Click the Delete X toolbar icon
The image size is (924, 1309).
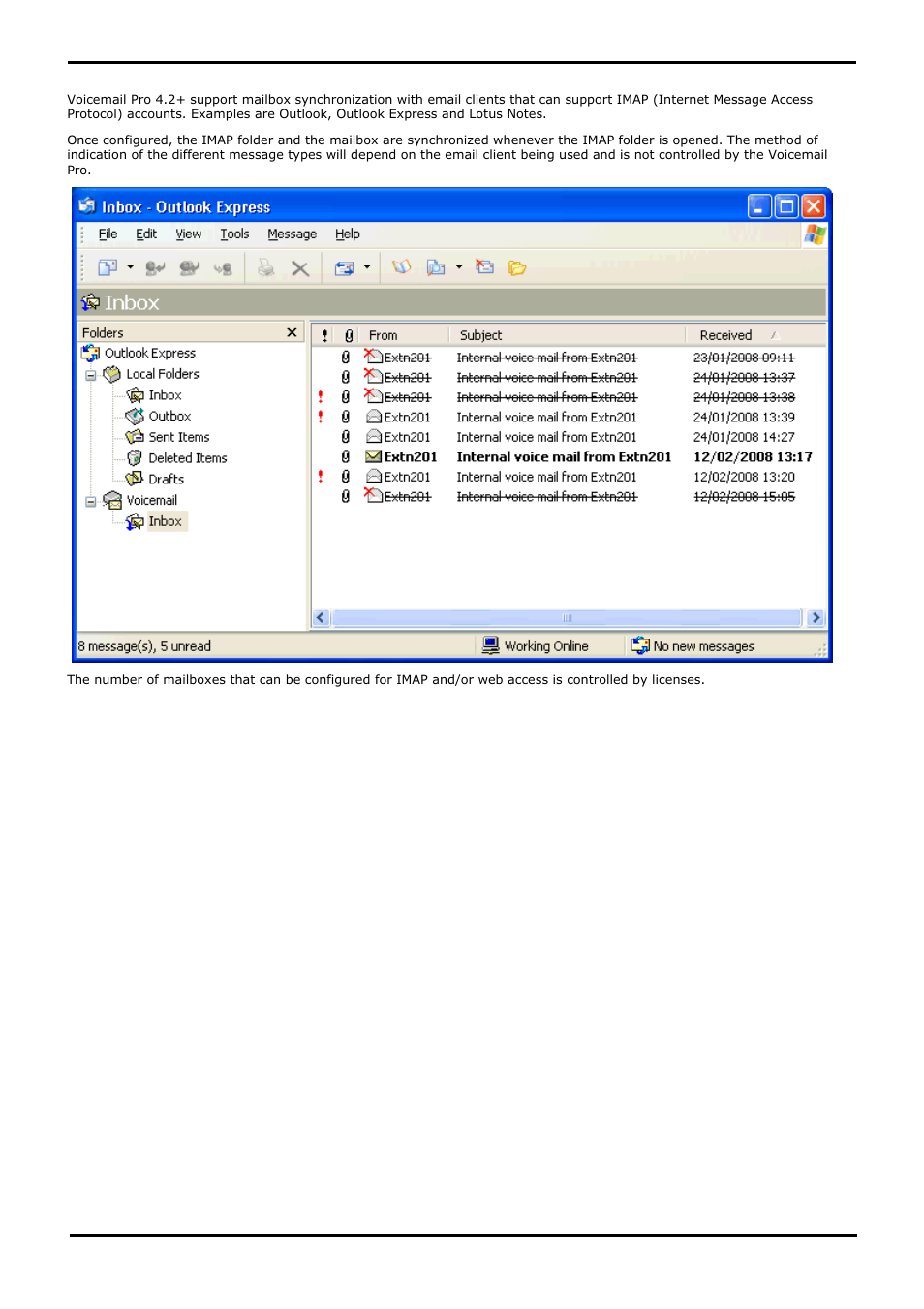300,268
